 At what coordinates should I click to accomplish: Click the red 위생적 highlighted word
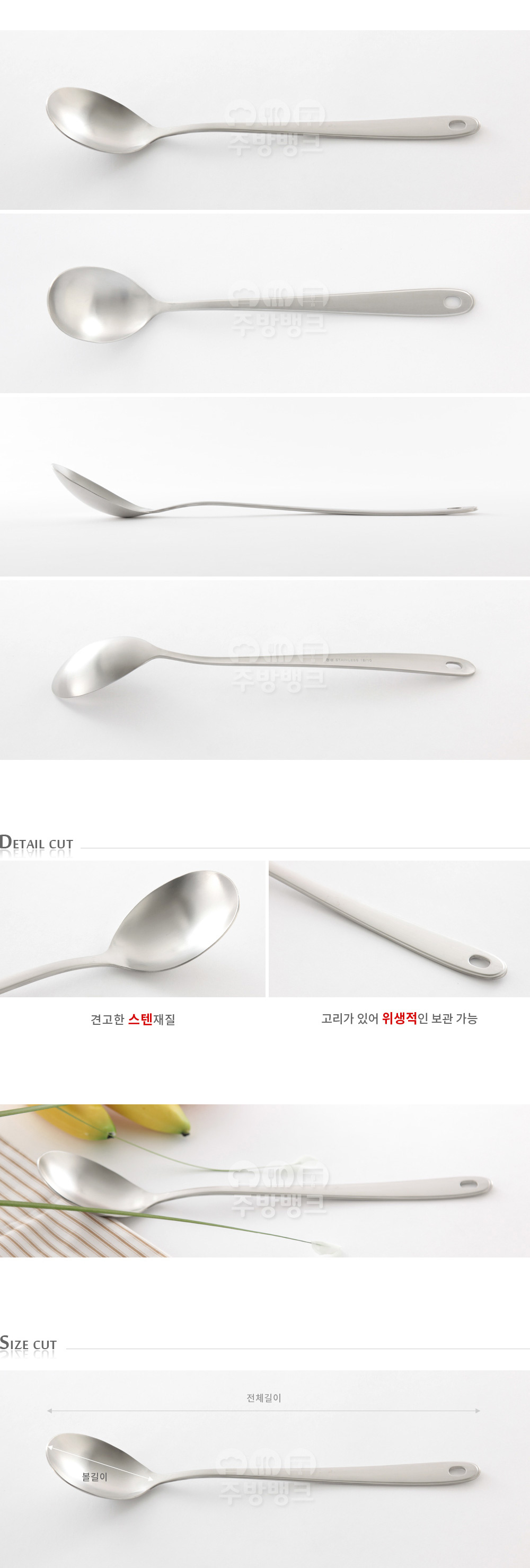click(x=399, y=1018)
